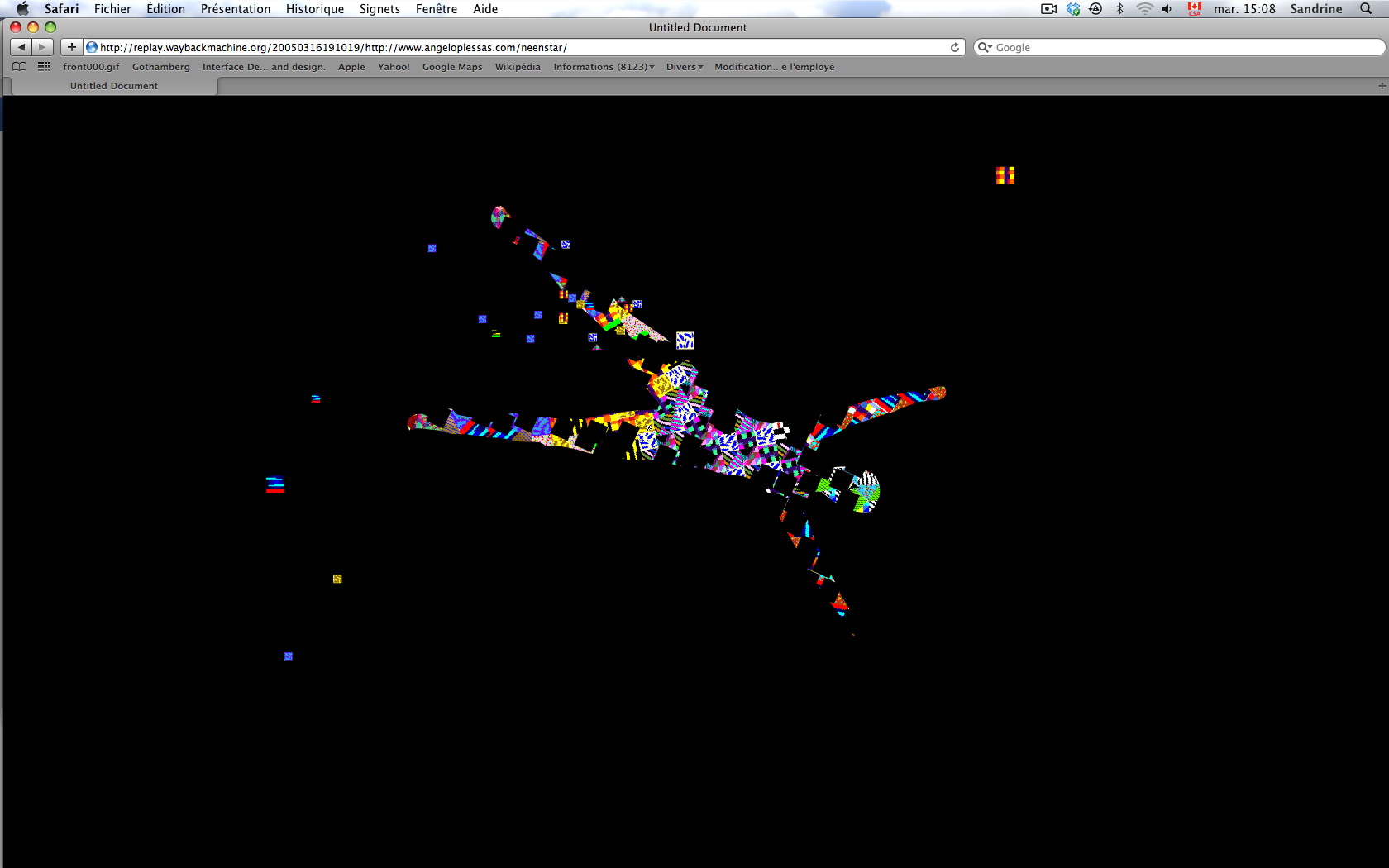Open a new tab with plus icon
The width and height of the screenshot is (1389, 868).
1382,86
